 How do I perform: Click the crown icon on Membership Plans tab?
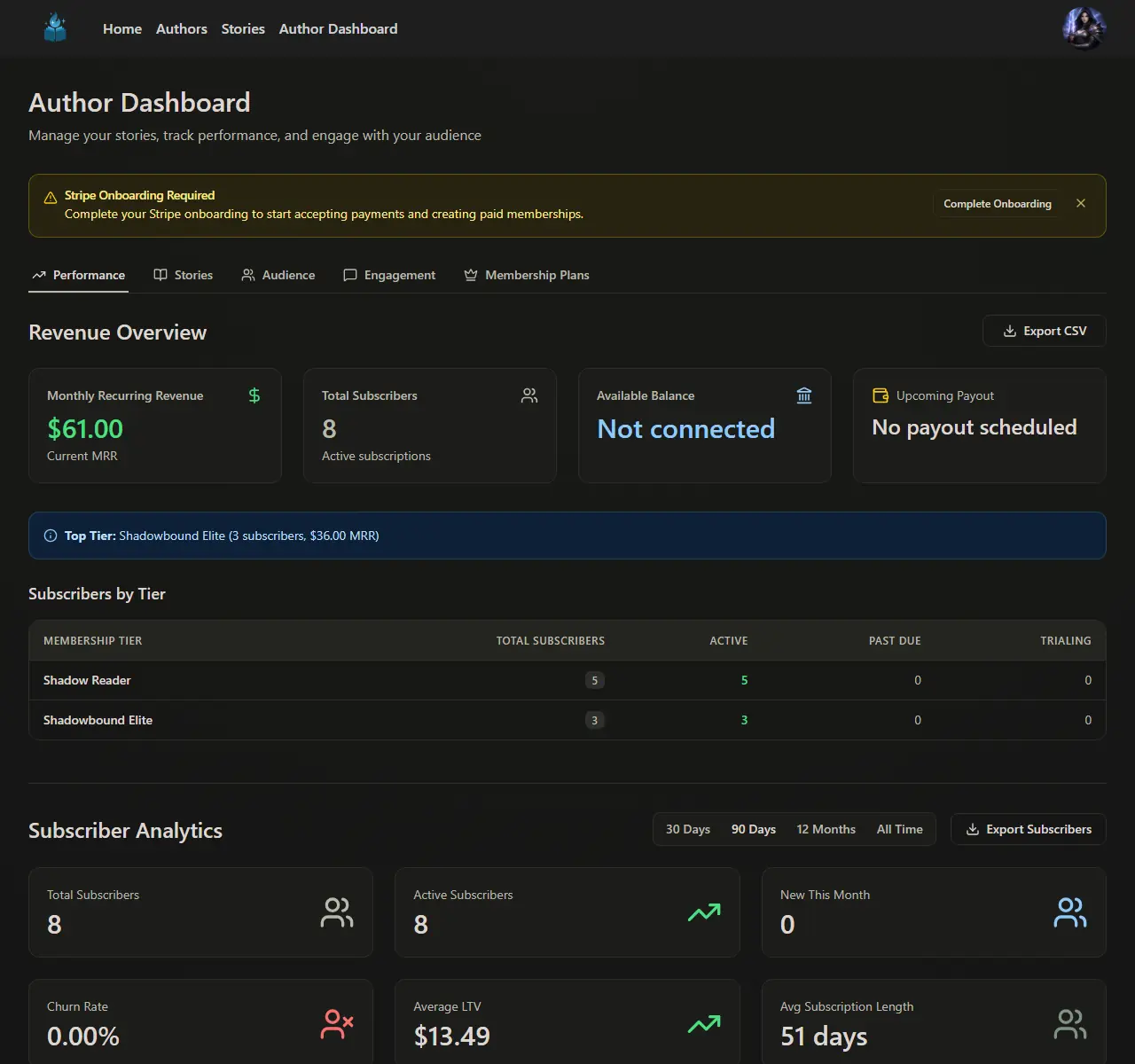pos(470,275)
